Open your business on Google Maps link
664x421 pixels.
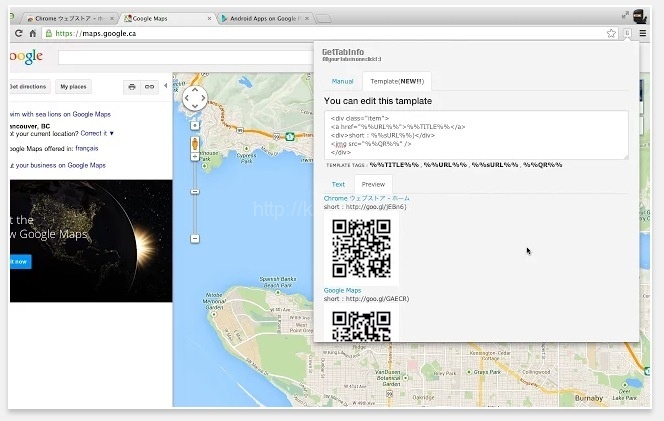pos(58,166)
